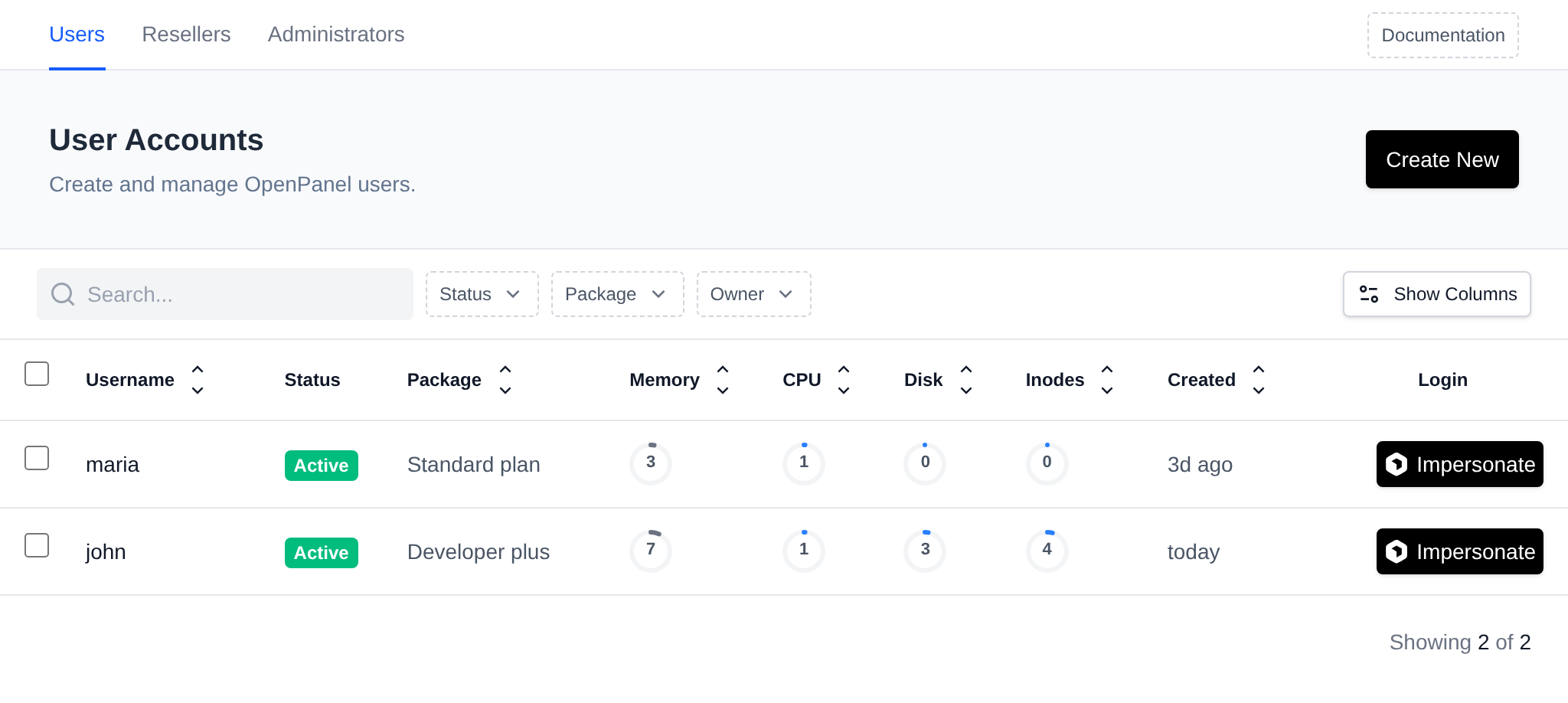
Task: Open the Documentation link
Action: [1443, 35]
